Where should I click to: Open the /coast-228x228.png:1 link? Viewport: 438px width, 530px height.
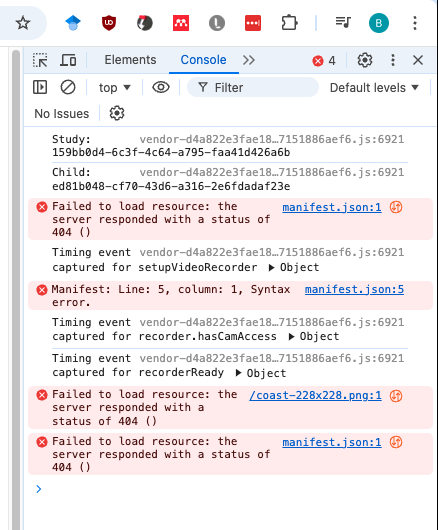[x=315, y=395]
